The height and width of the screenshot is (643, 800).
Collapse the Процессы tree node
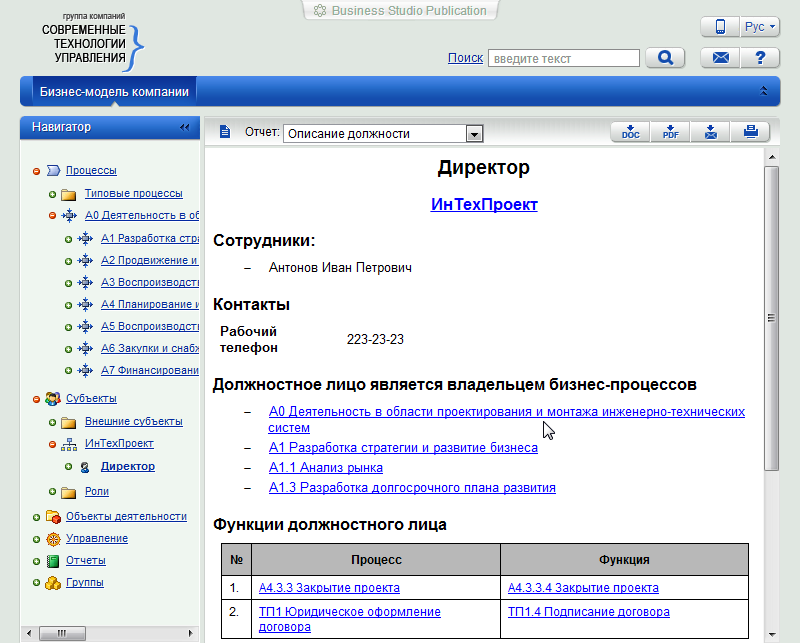coord(37,171)
